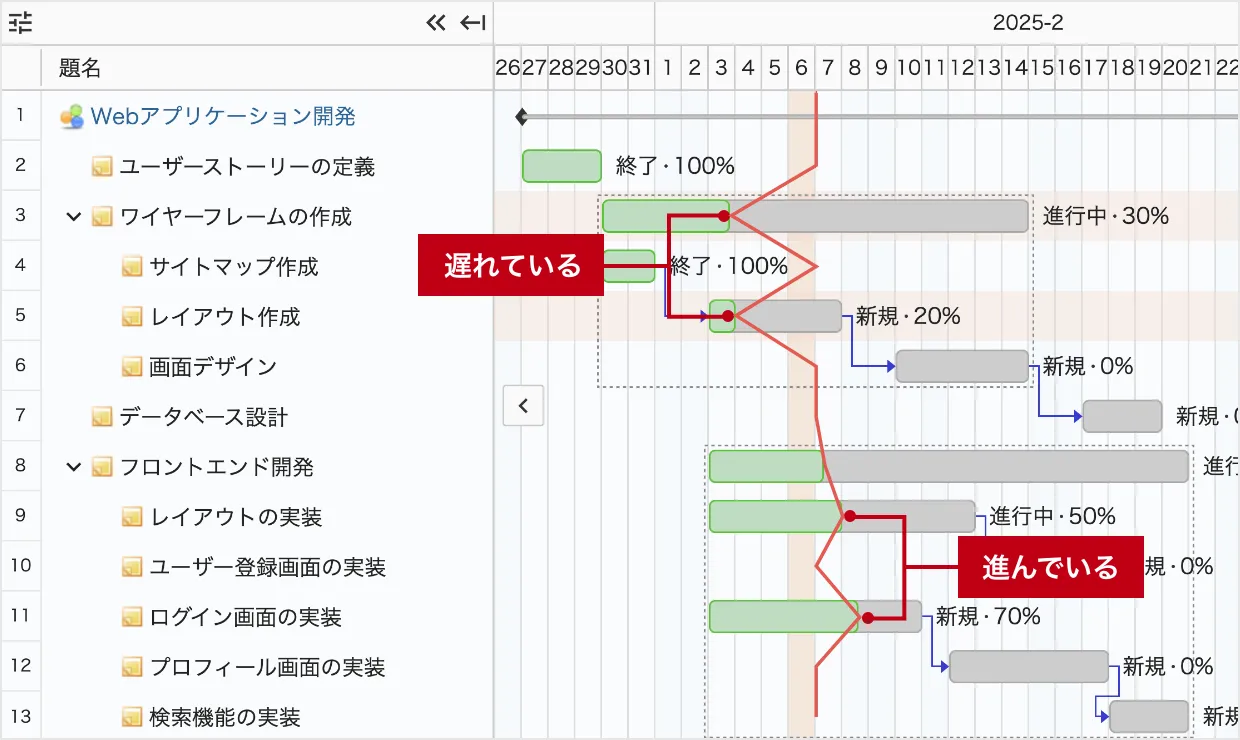Click the データベース設計 ticket icon

(x=101, y=417)
